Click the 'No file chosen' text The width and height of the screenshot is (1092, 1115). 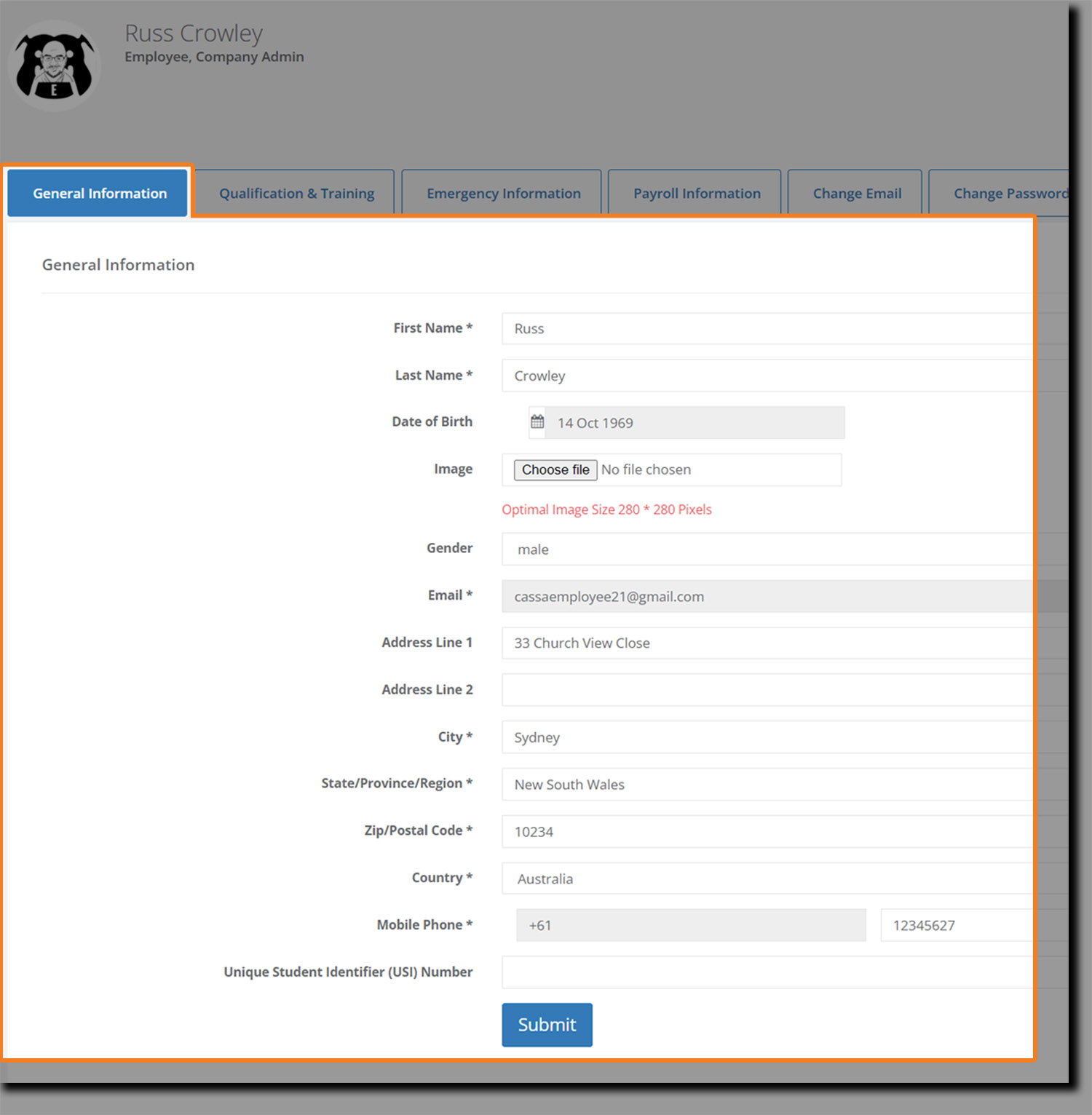coord(646,470)
